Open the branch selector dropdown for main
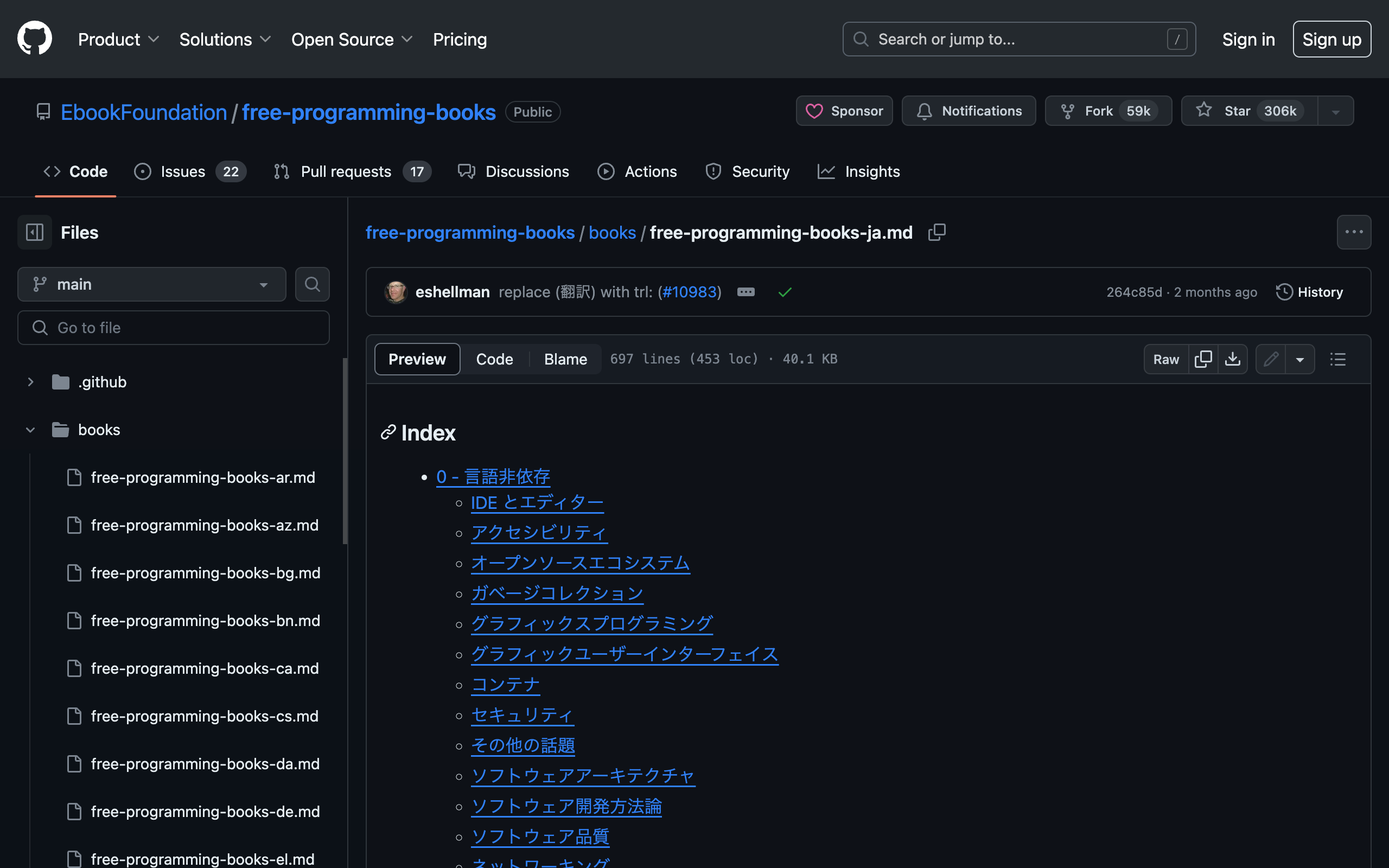 pyautogui.click(x=152, y=284)
